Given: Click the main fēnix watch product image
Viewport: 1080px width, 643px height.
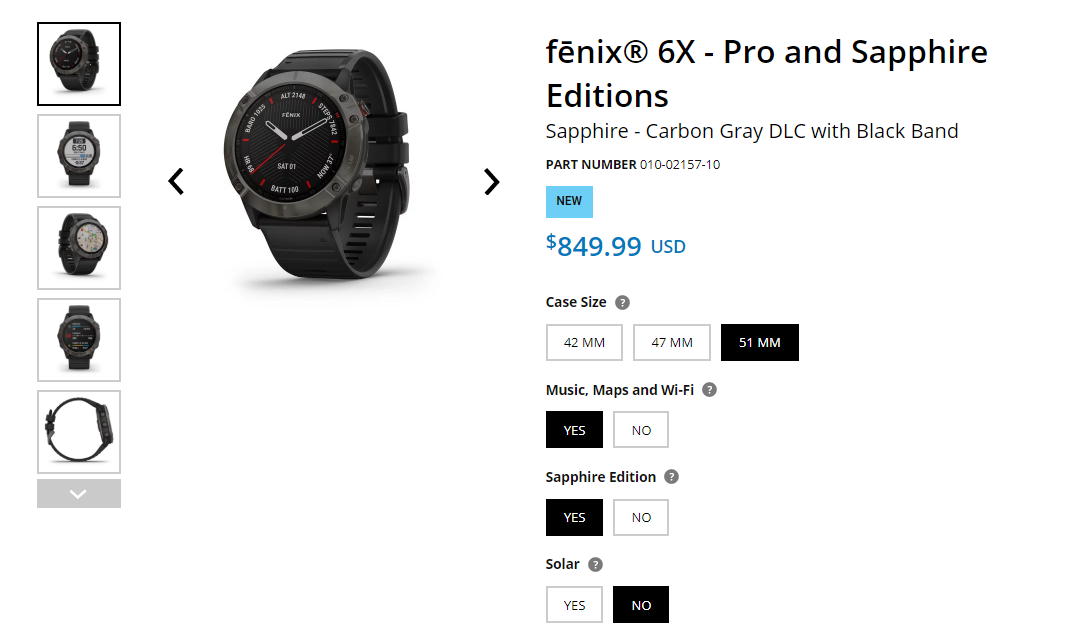Looking at the screenshot, I should point(318,170).
